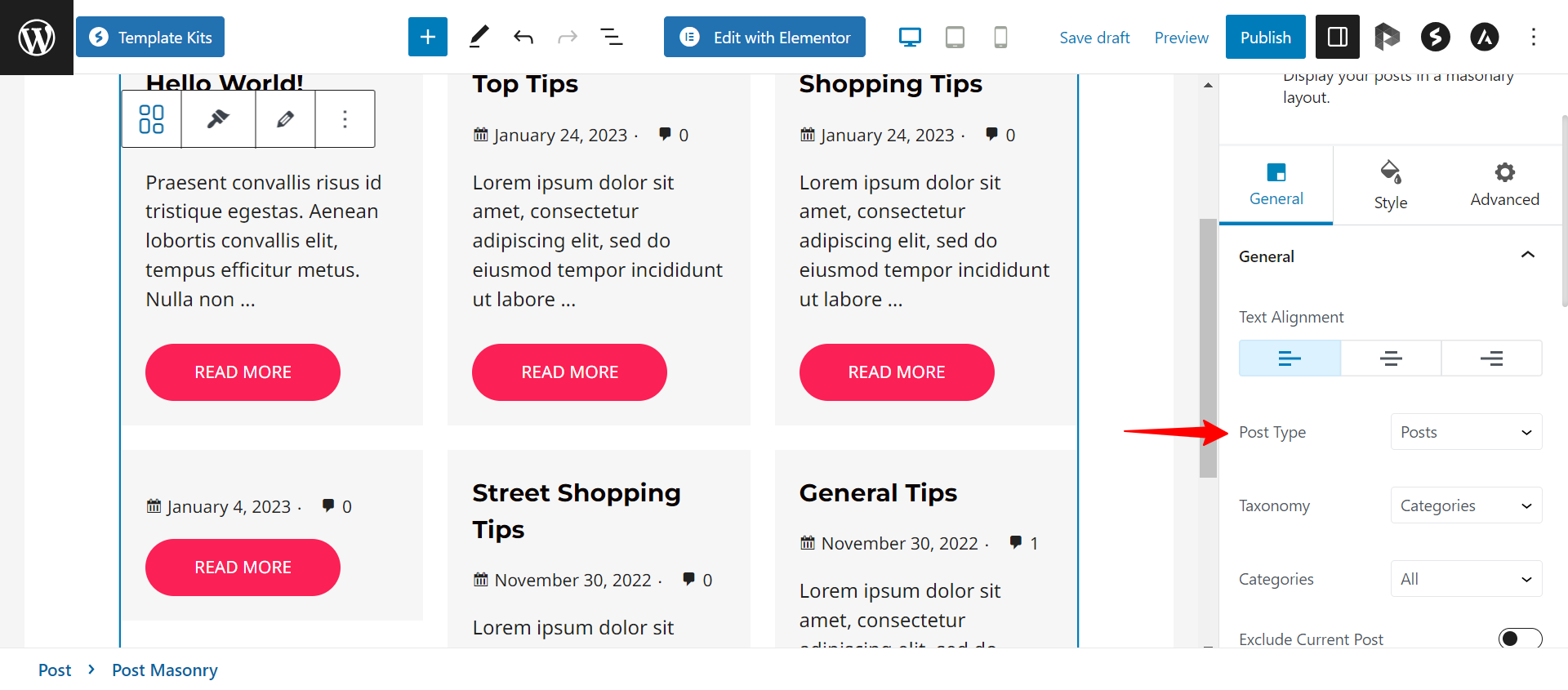Switch to mobile preview icon
Screen dimensions: 1568x690
(x=1000, y=37)
